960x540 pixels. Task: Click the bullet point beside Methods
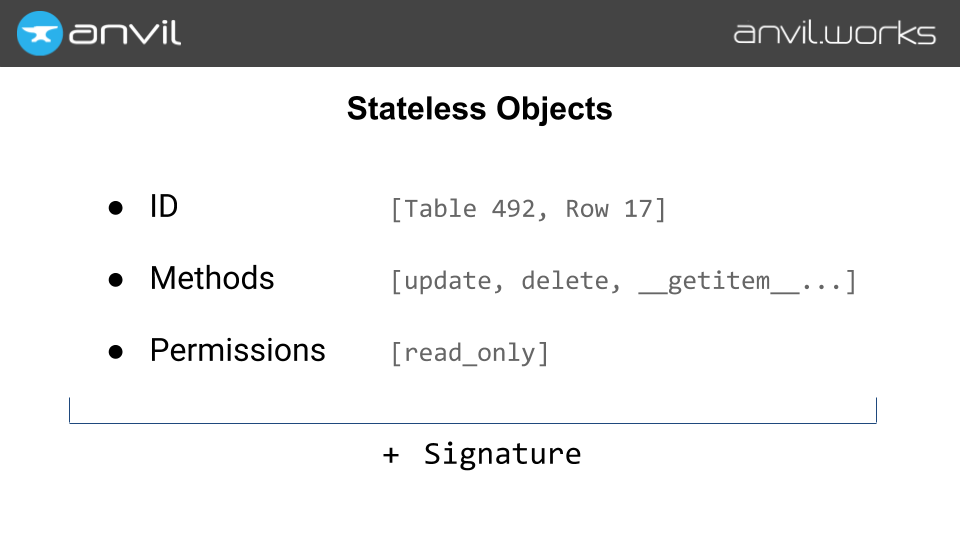pos(115,279)
